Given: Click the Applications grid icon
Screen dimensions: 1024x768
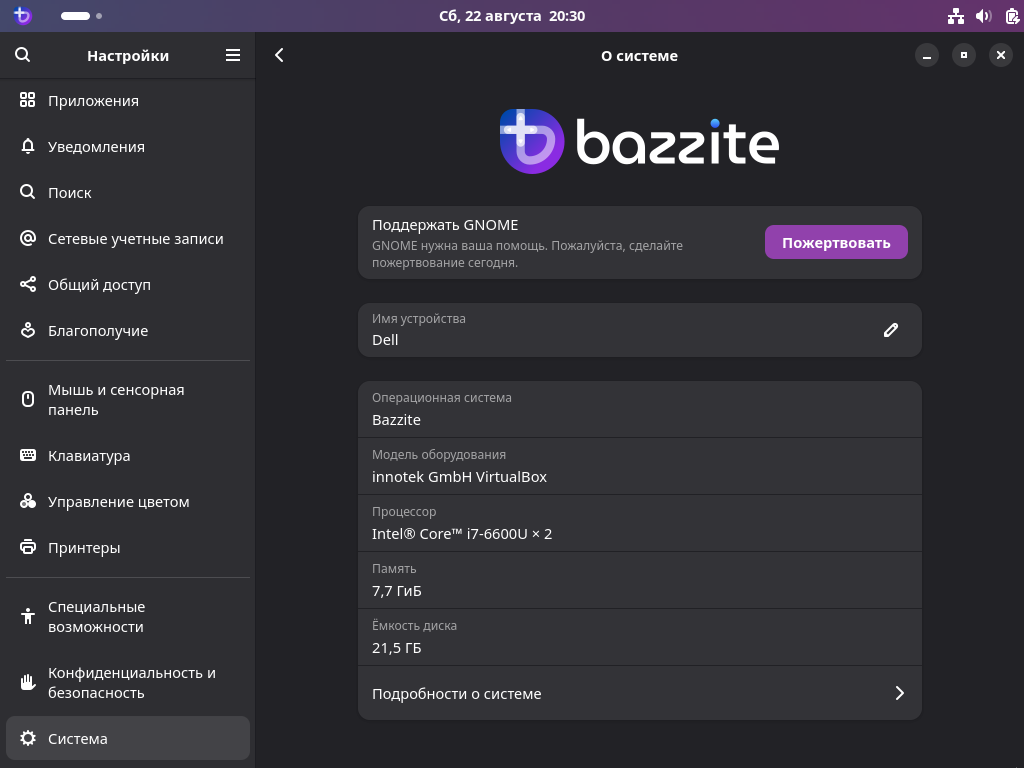Looking at the screenshot, I should tap(27, 100).
